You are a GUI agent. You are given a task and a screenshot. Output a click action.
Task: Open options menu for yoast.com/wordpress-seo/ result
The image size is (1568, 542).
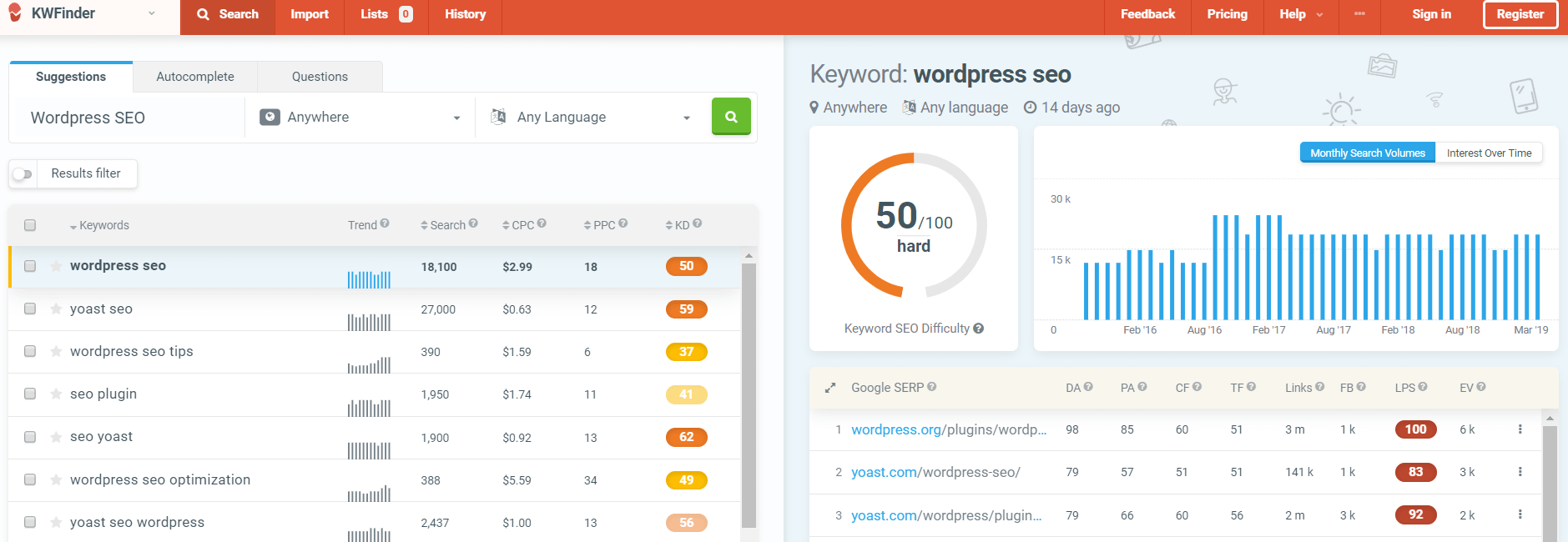click(x=1520, y=472)
